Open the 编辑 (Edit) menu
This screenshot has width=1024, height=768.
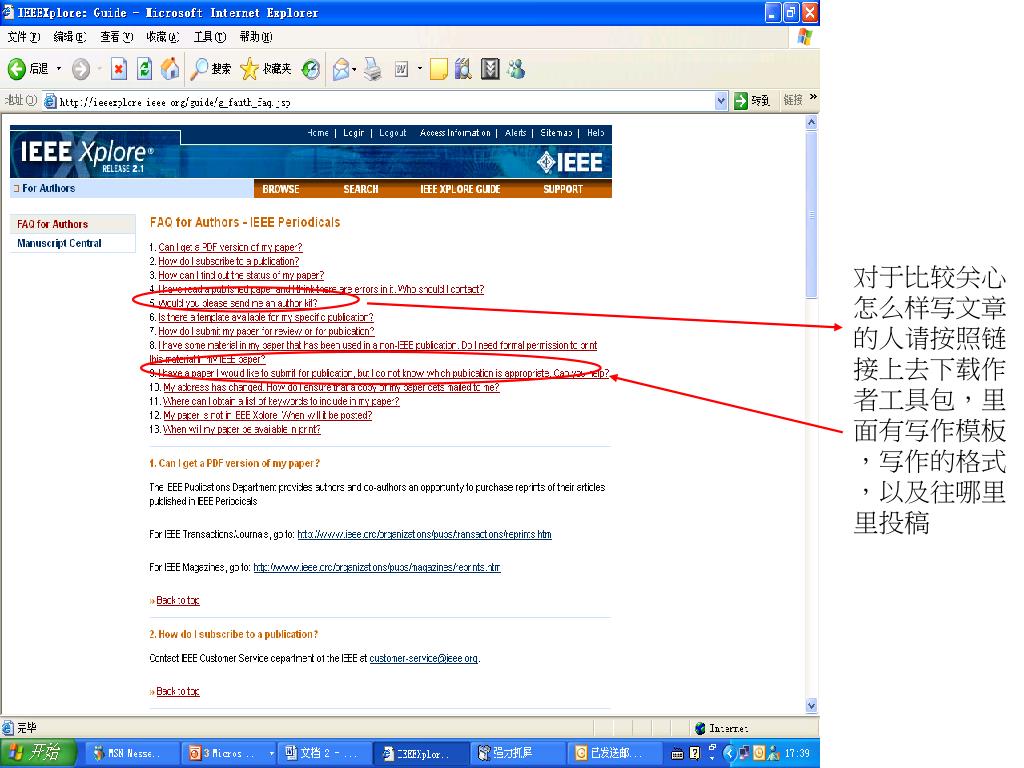click(69, 37)
